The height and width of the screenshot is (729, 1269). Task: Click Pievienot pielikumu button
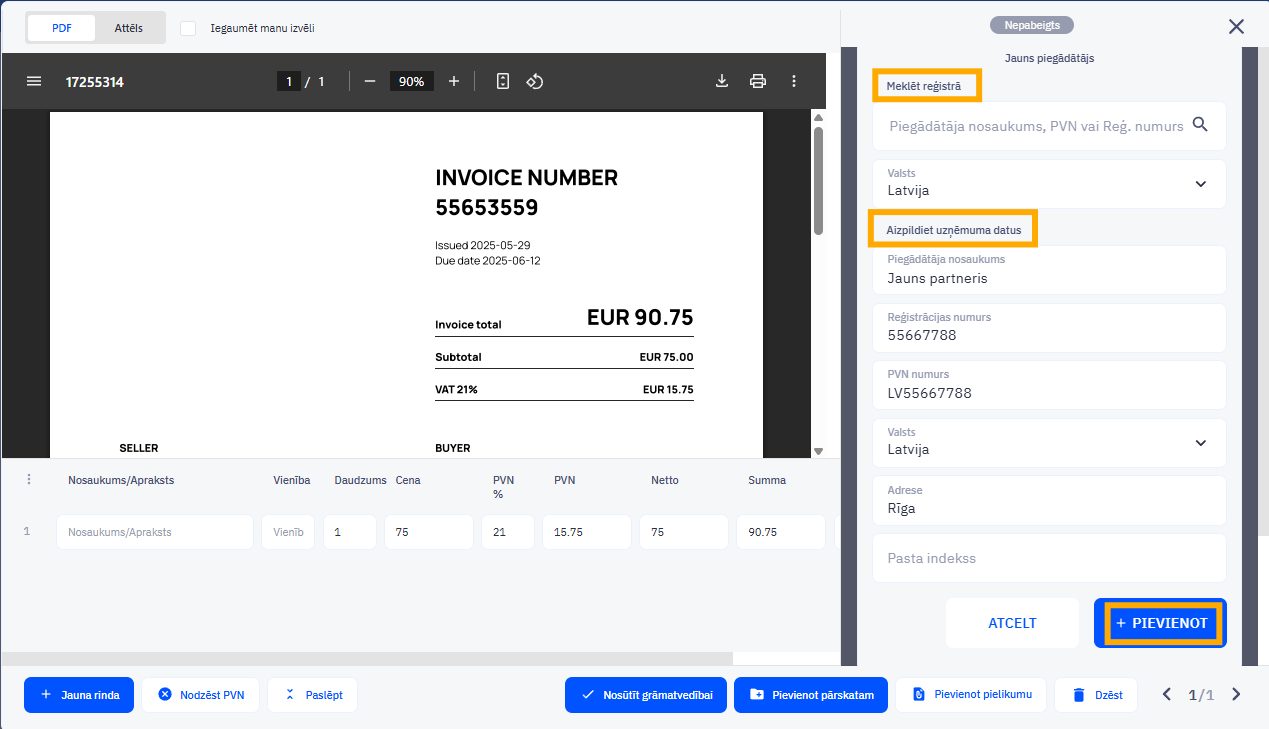click(x=971, y=695)
